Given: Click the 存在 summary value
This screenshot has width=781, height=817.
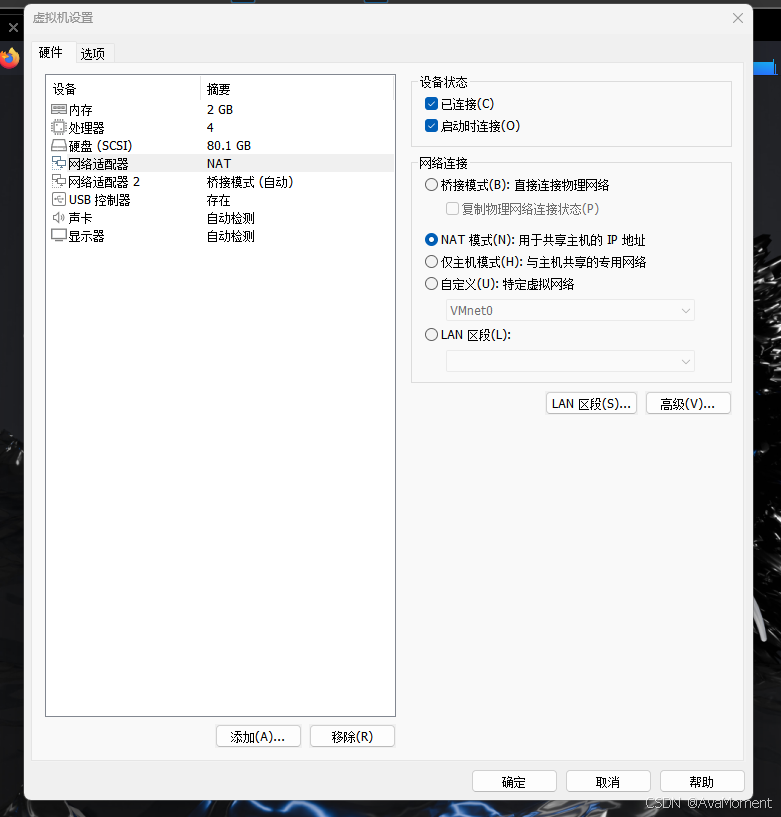Looking at the screenshot, I should [218, 200].
